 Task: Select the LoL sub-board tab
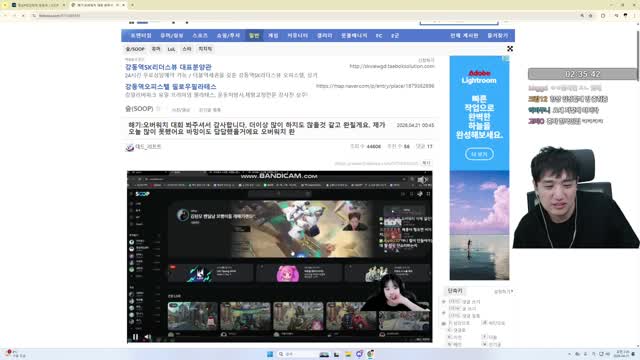171,49
